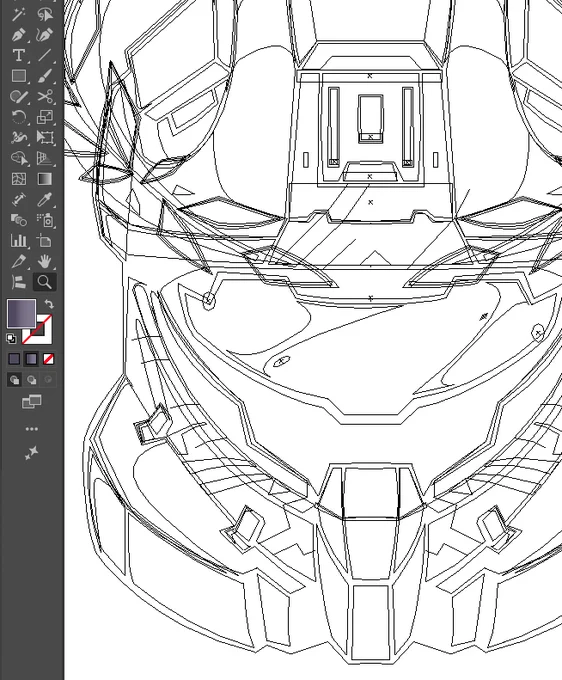Viewport: 562px width, 680px height.
Task: Select the Lasso tool
Action: click(45, 14)
